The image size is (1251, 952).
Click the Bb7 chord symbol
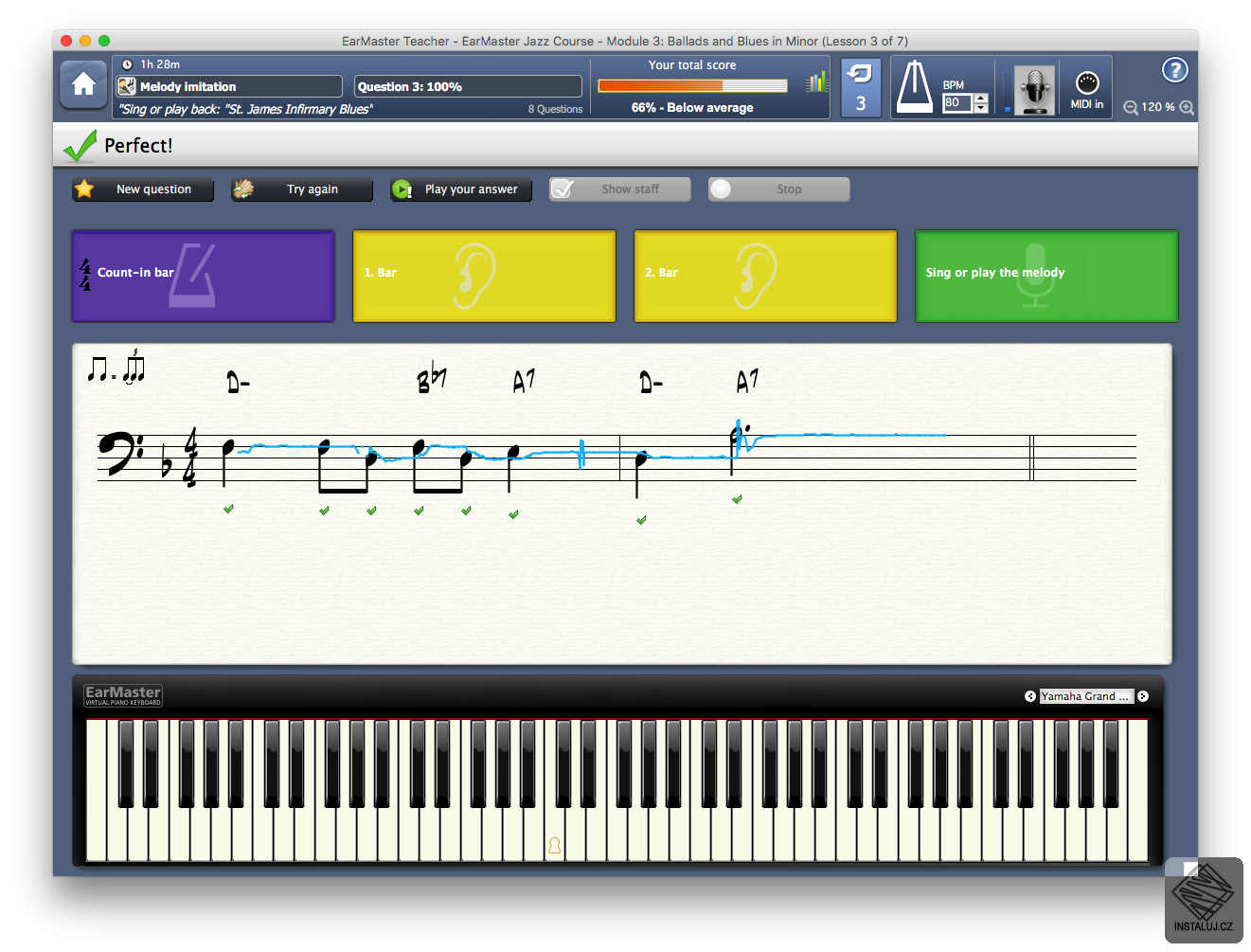432,378
